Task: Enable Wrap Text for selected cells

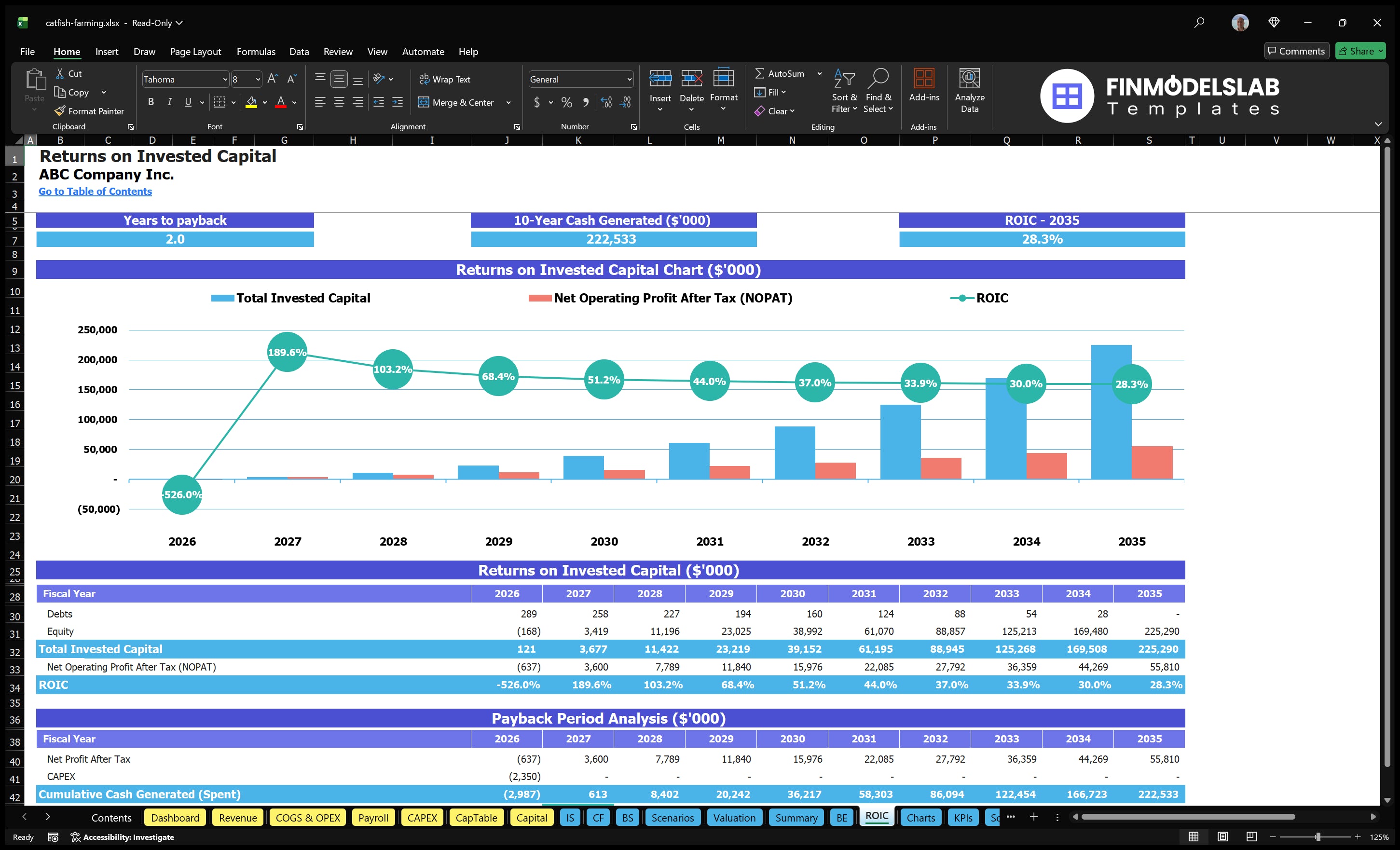Action: point(445,79)
